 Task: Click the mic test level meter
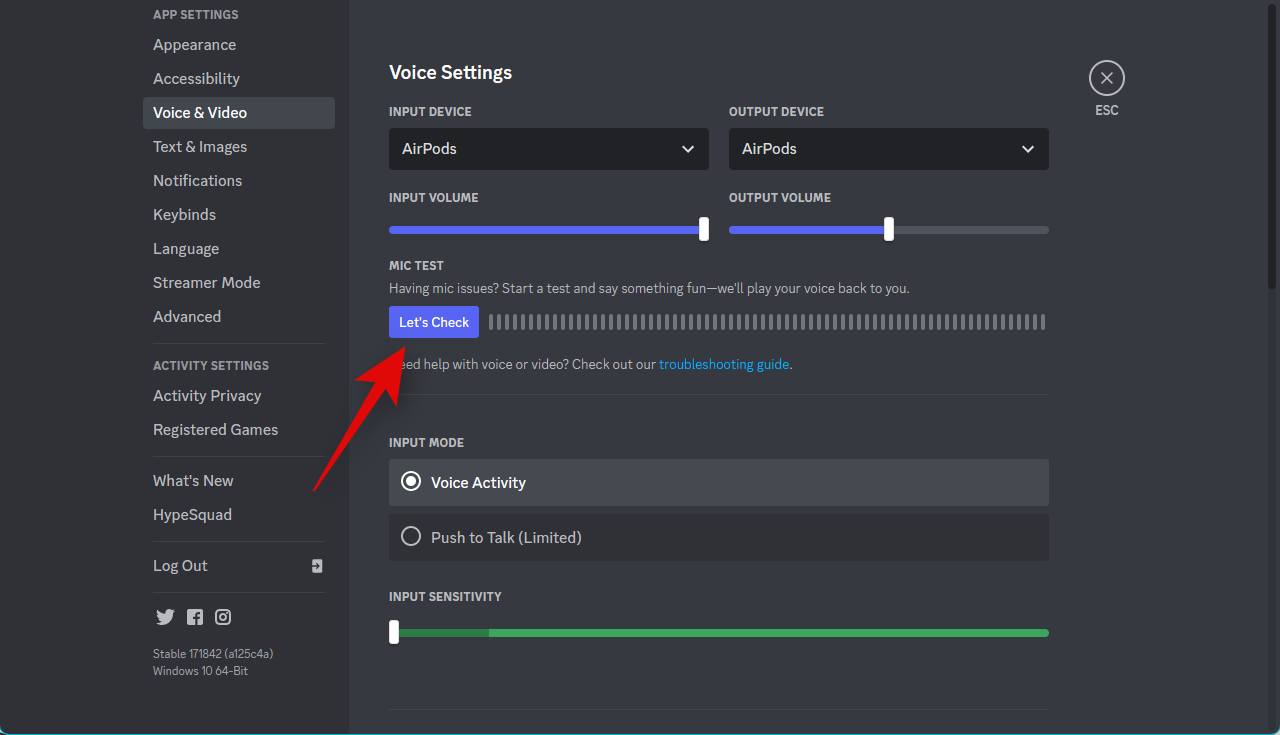[766, 322]
